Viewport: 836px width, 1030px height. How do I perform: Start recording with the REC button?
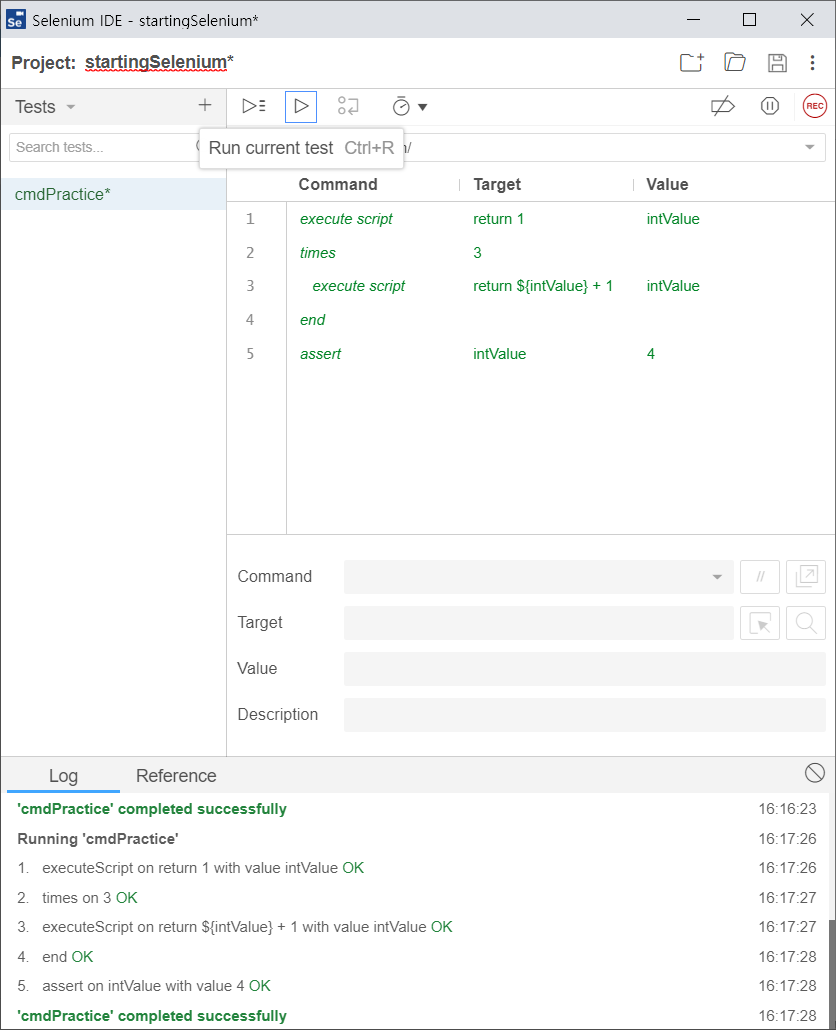click(x=814, y=106)
